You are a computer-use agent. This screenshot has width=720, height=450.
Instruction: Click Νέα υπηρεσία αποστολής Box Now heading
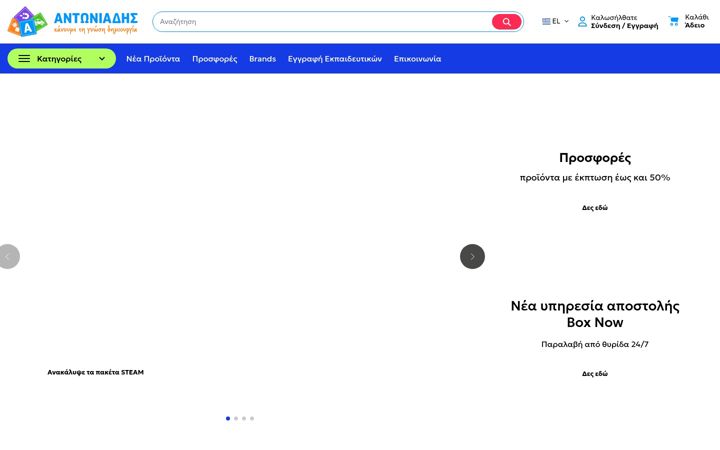click(595, 314)
